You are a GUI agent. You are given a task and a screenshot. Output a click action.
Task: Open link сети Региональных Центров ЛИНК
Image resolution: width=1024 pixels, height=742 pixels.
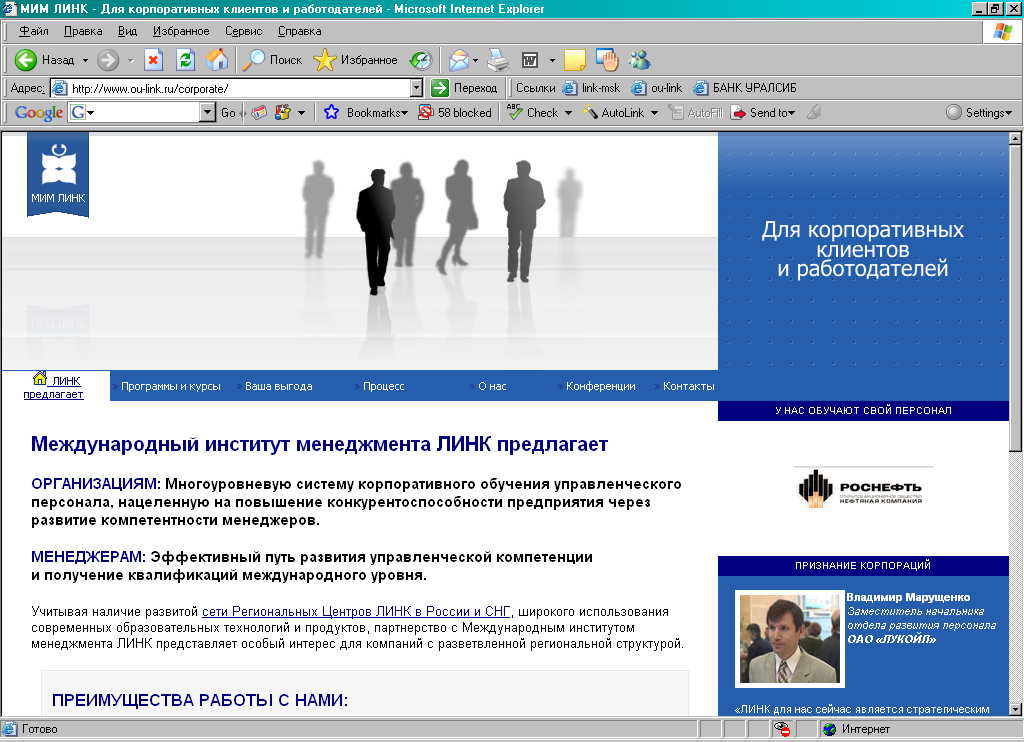click(356, 611)
